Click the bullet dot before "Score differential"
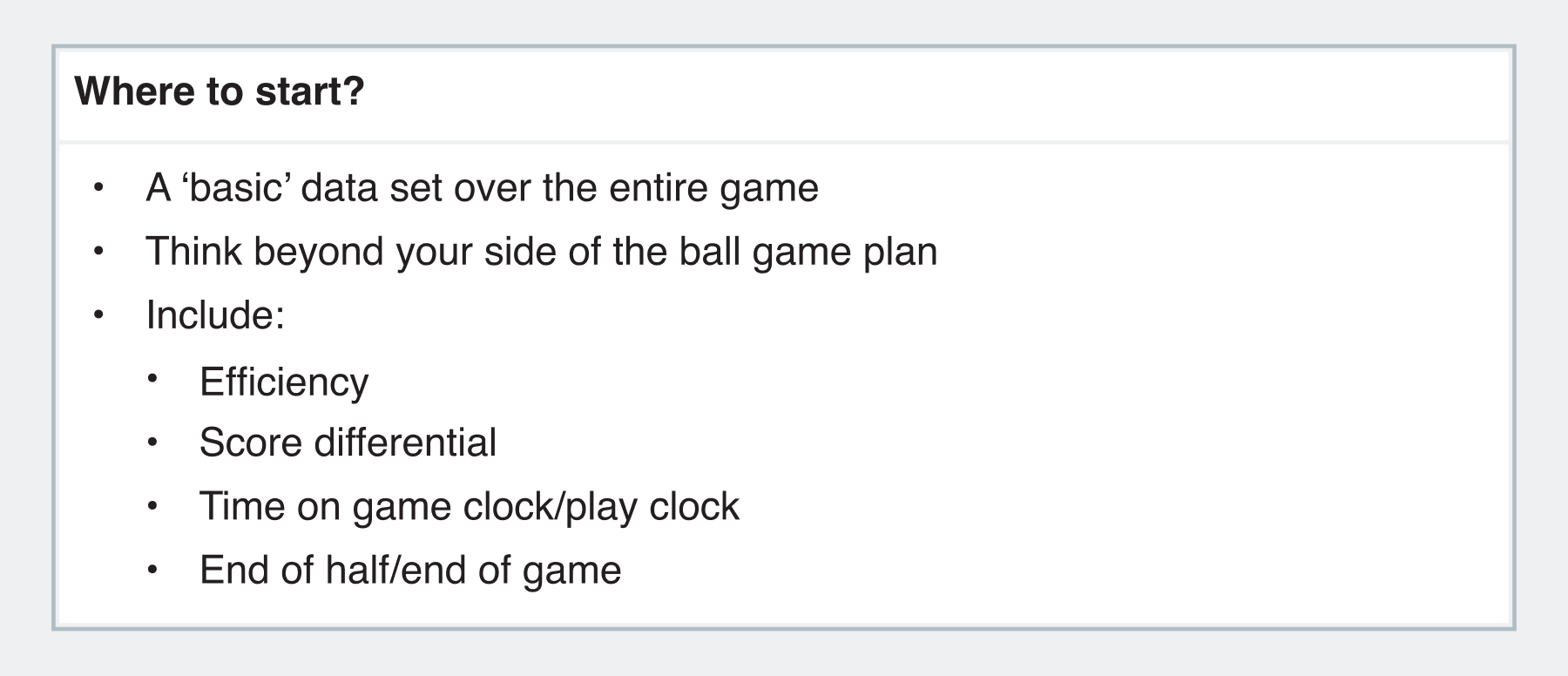The width and height of the screenshot is (1568, 676). point(152,443)
